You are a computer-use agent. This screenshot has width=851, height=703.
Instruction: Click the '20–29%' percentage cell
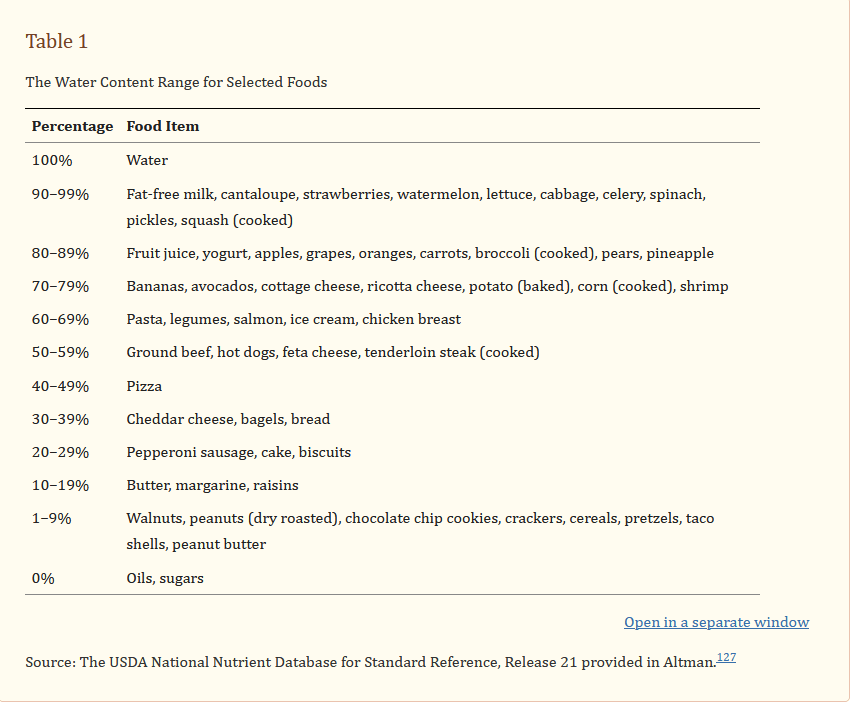coord(60,452)
